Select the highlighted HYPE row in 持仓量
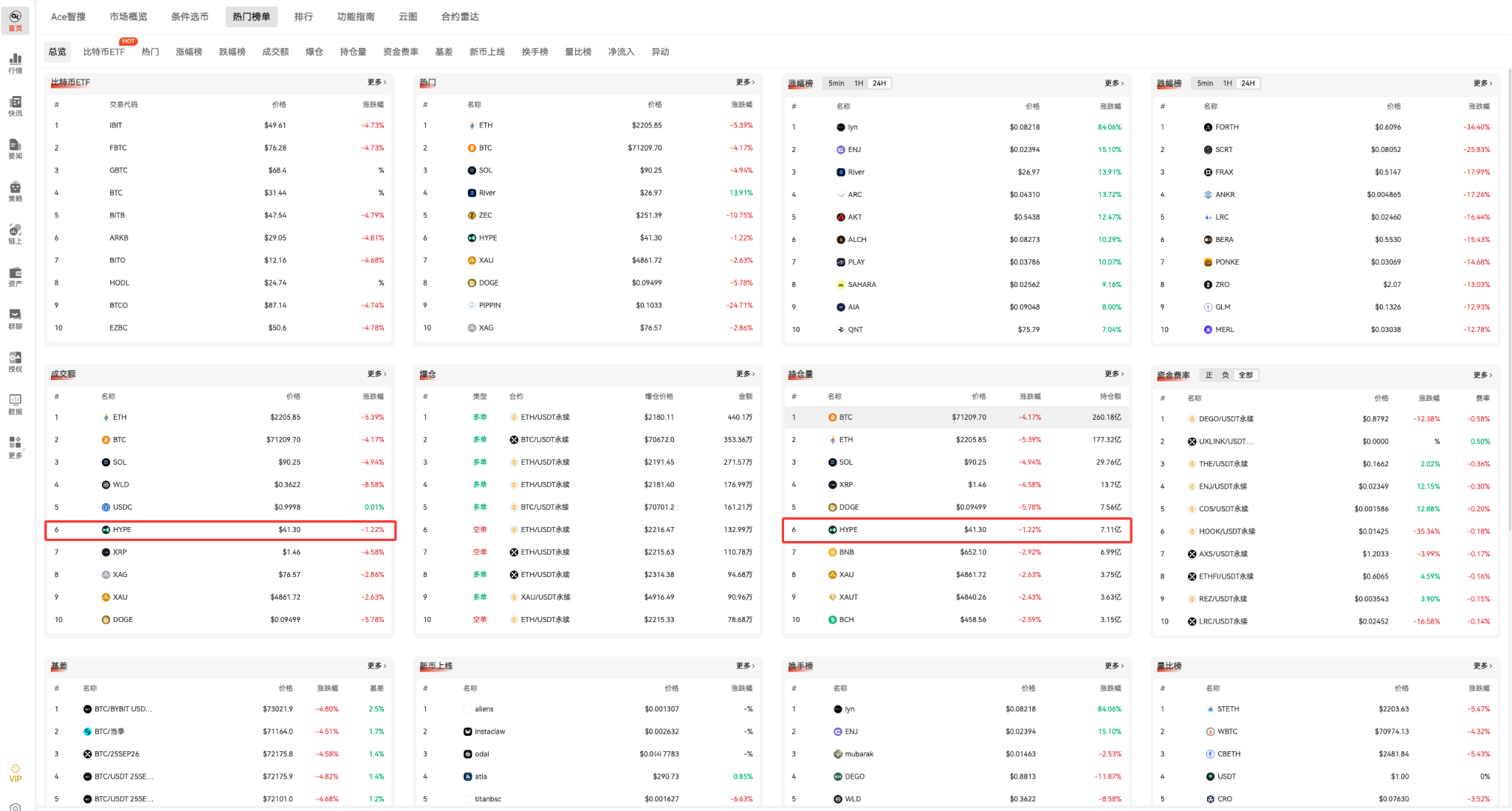 click(x=956, y=529)
